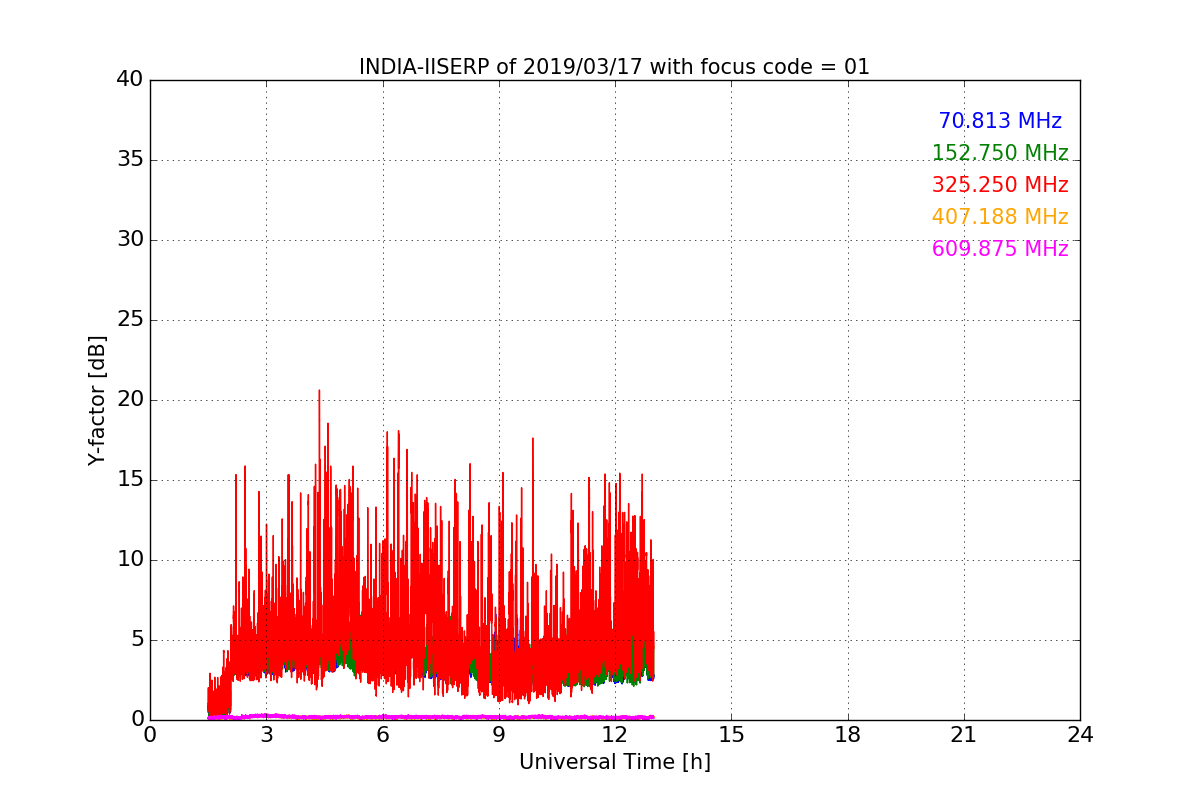Viewport: 1200px width, 800px height.
Task: Select the 325.250 MHz legend entry
Action: [x=1000, y=185]
